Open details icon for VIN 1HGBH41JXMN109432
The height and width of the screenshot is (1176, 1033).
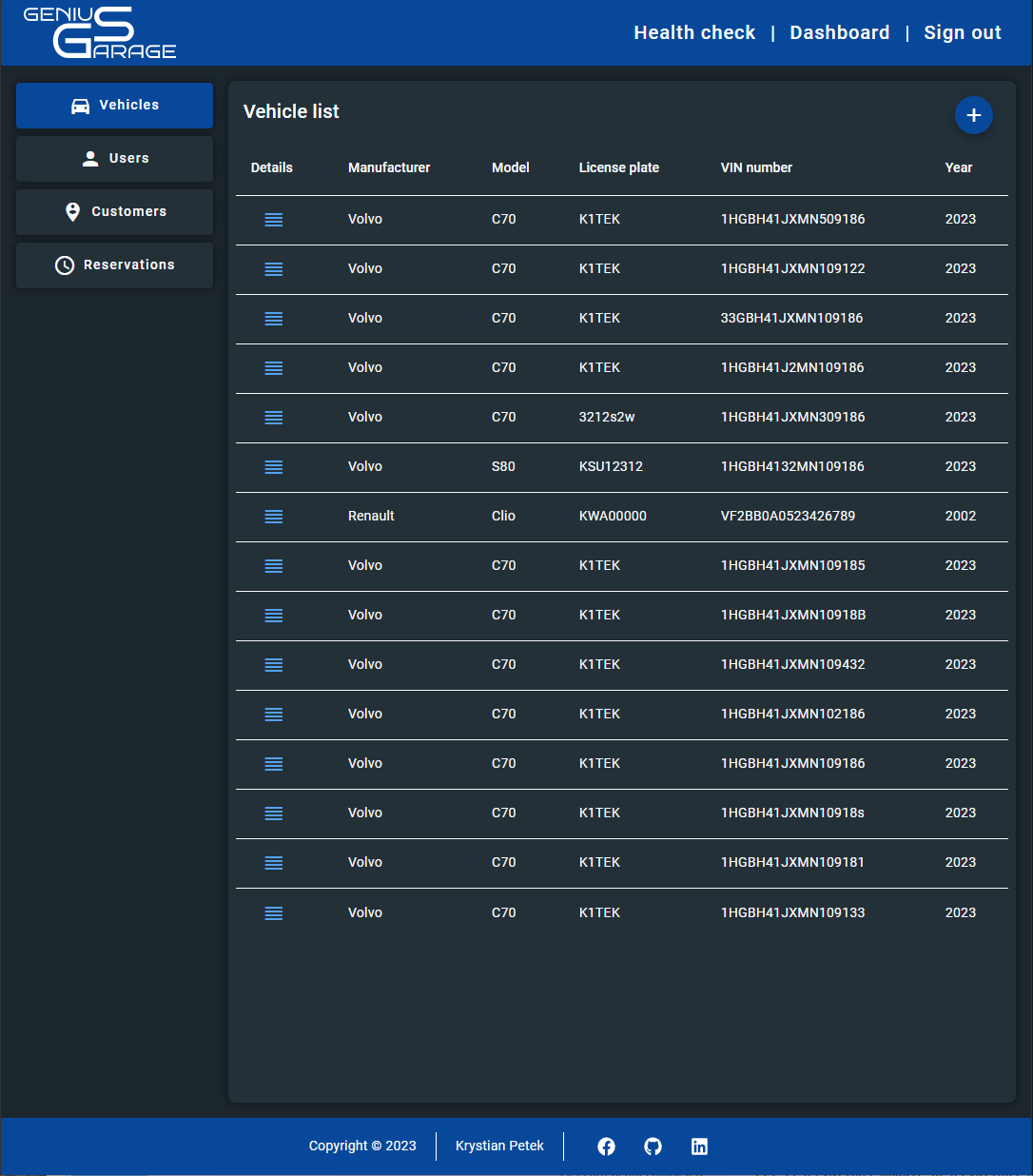(x=273, y=665)
